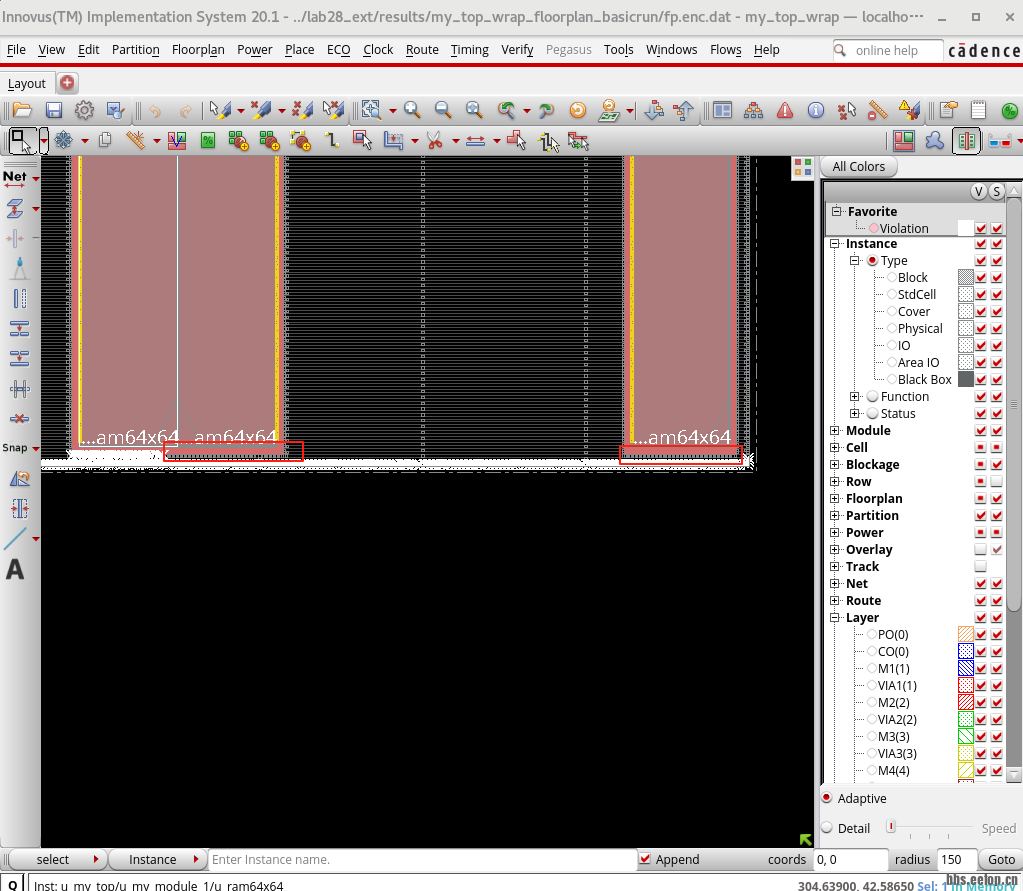Open the select dropdown arrow
1023x891 pixels.
pos(96,859)
